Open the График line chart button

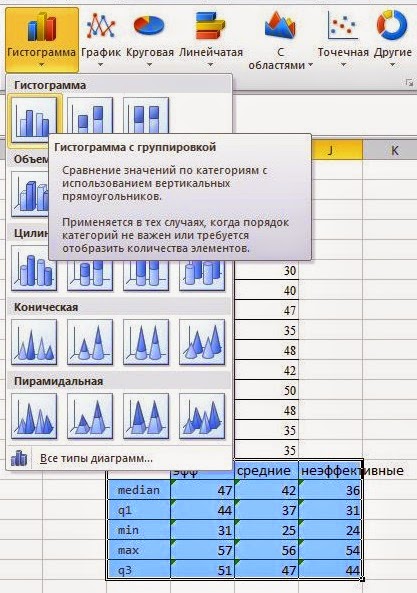click(101, 40)
